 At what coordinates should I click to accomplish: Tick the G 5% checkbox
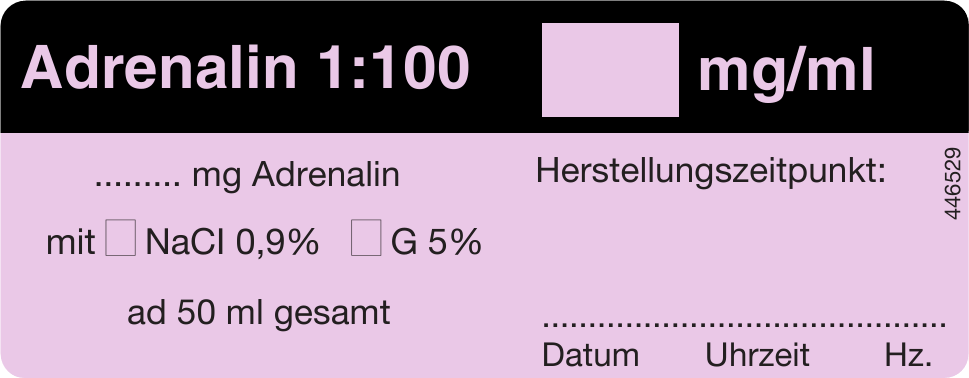366,238
